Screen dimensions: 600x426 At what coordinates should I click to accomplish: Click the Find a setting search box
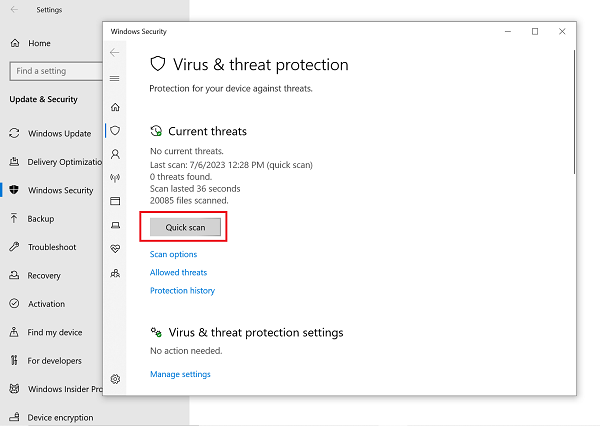click(56, 71)
